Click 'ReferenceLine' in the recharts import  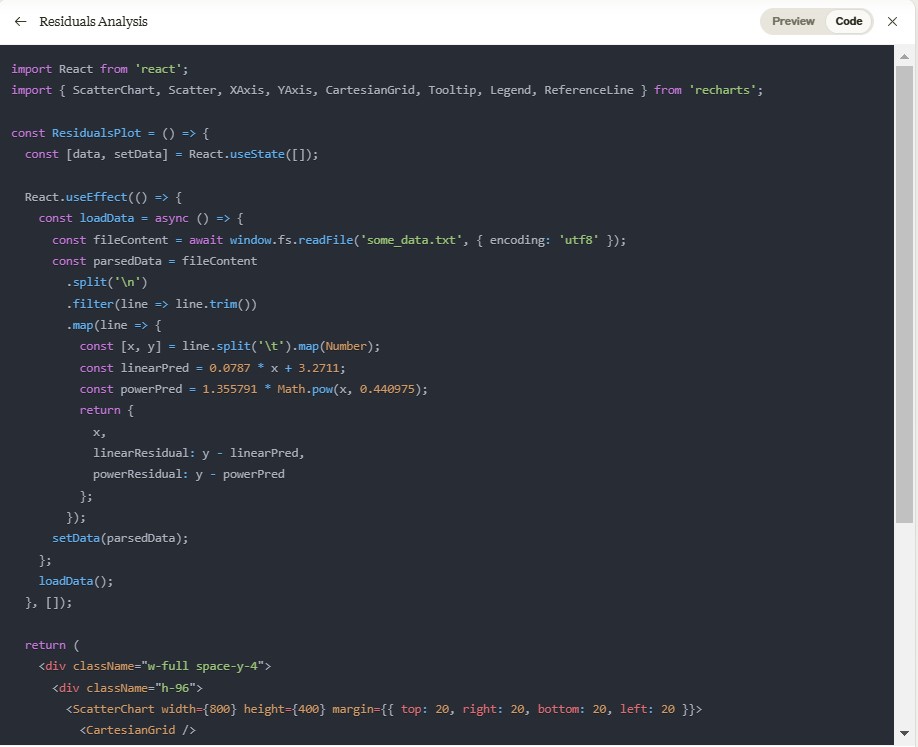point(588,90)
